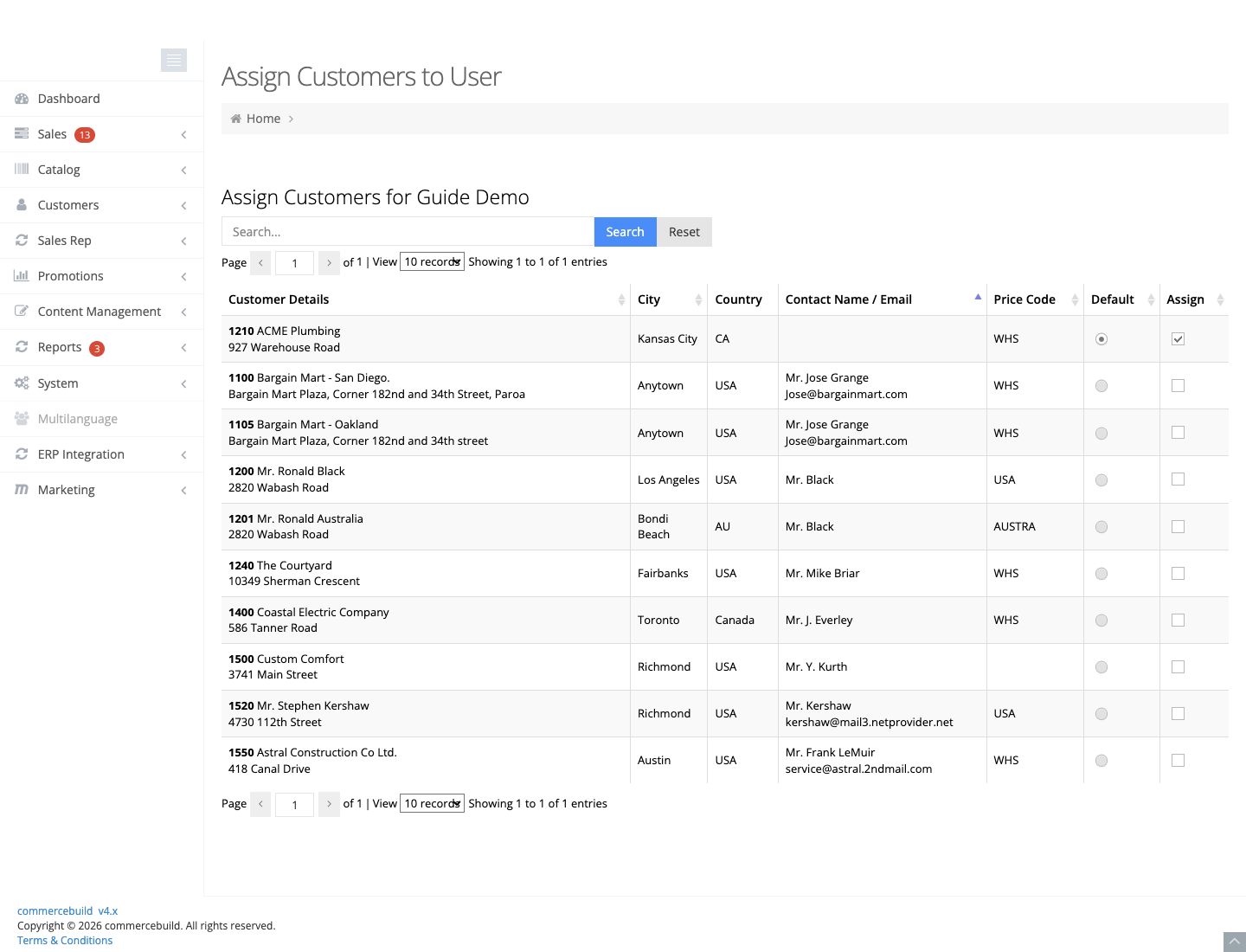Click the System gears icon
This screenshot has height=952, width=1246.
click(22, 383)
